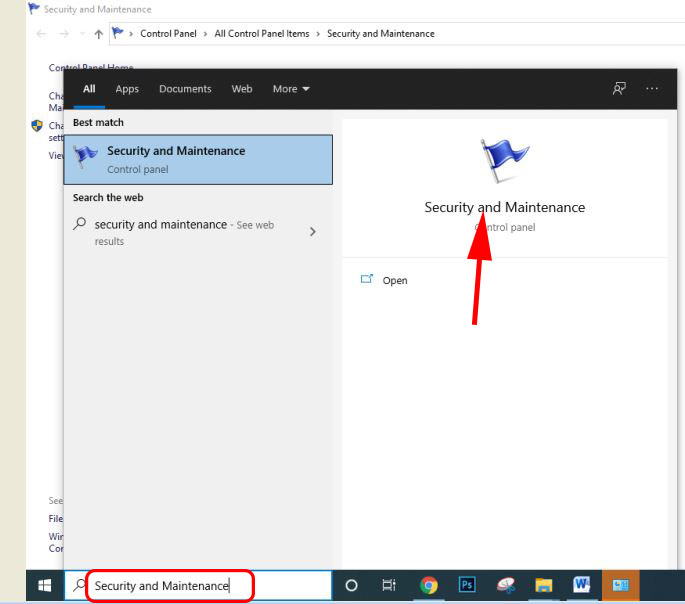Switch to the Documents search tab
Image resolution: width=685 pixels, height=604 pixels.
point(185,89)
